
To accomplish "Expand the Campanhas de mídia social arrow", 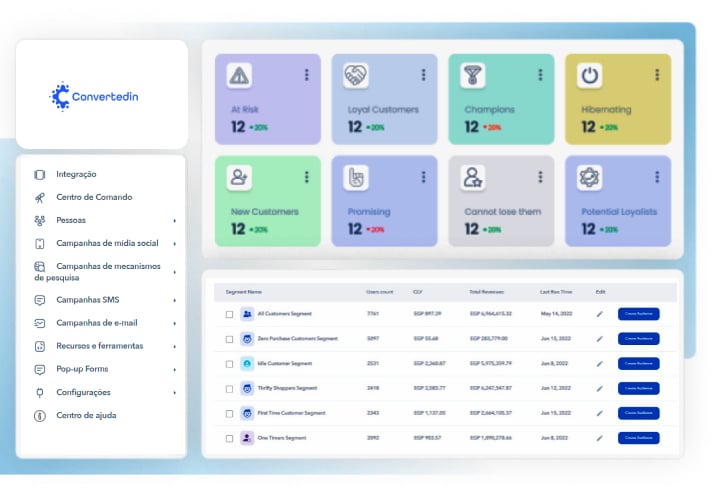I will [175, 243].
